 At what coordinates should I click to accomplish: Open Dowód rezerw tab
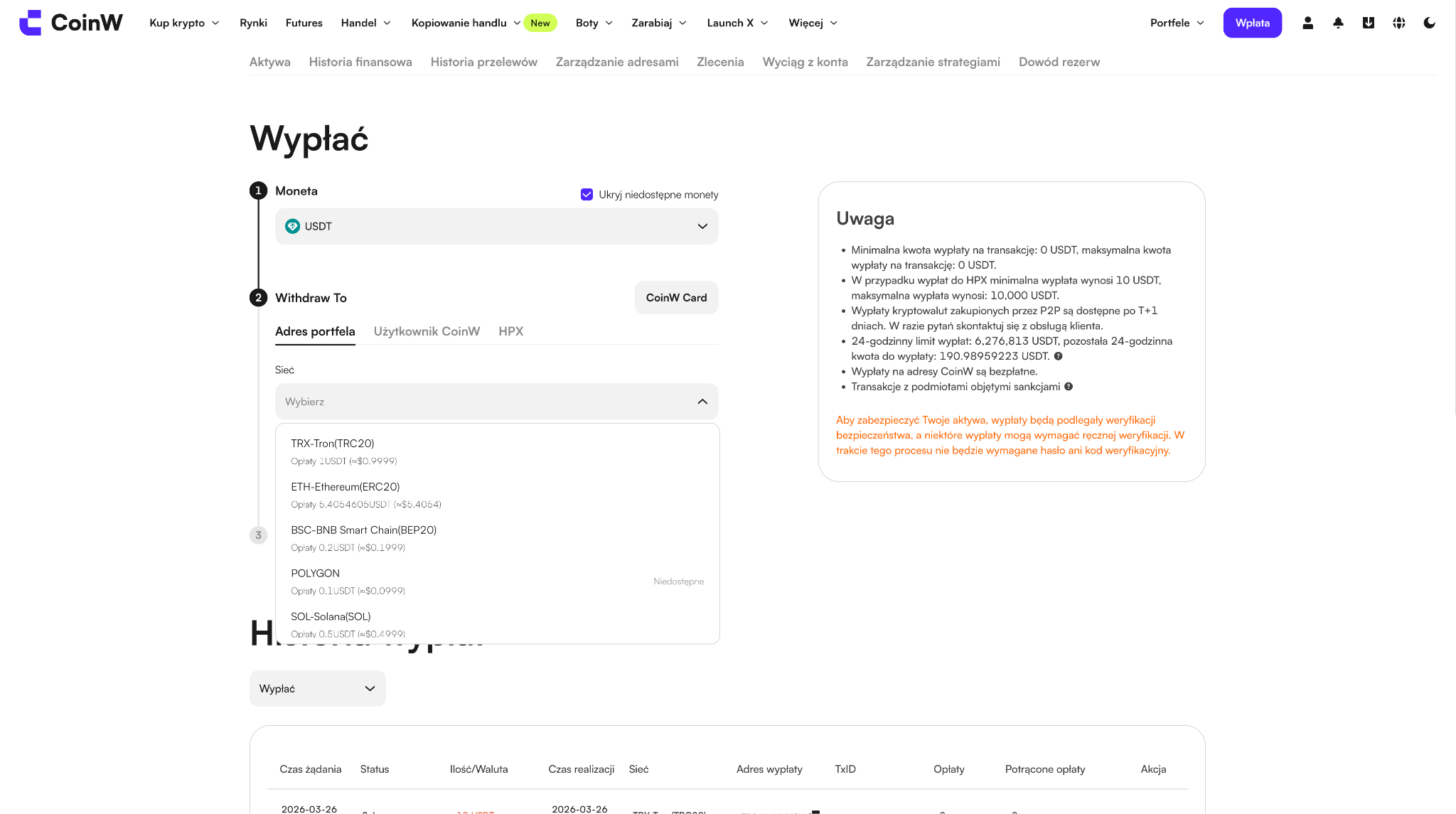click(1059, 62)
